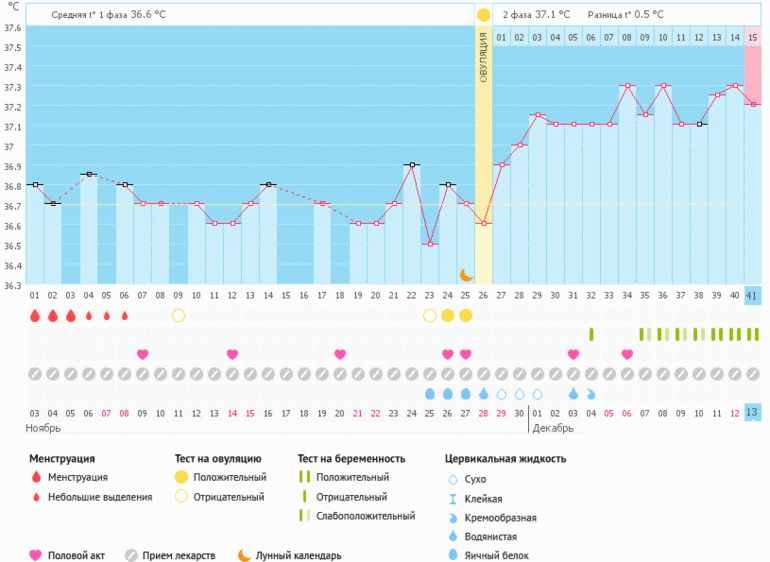Click the highlighted cycle day 41 cell
Image resolution: width=770 pixels, height=562 pixels.
[752, 296]
